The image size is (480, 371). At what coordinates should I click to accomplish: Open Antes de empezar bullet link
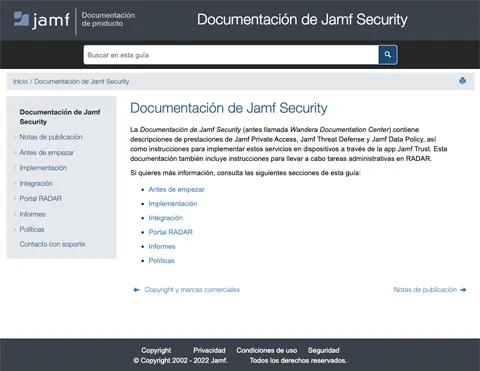(176, 189)
